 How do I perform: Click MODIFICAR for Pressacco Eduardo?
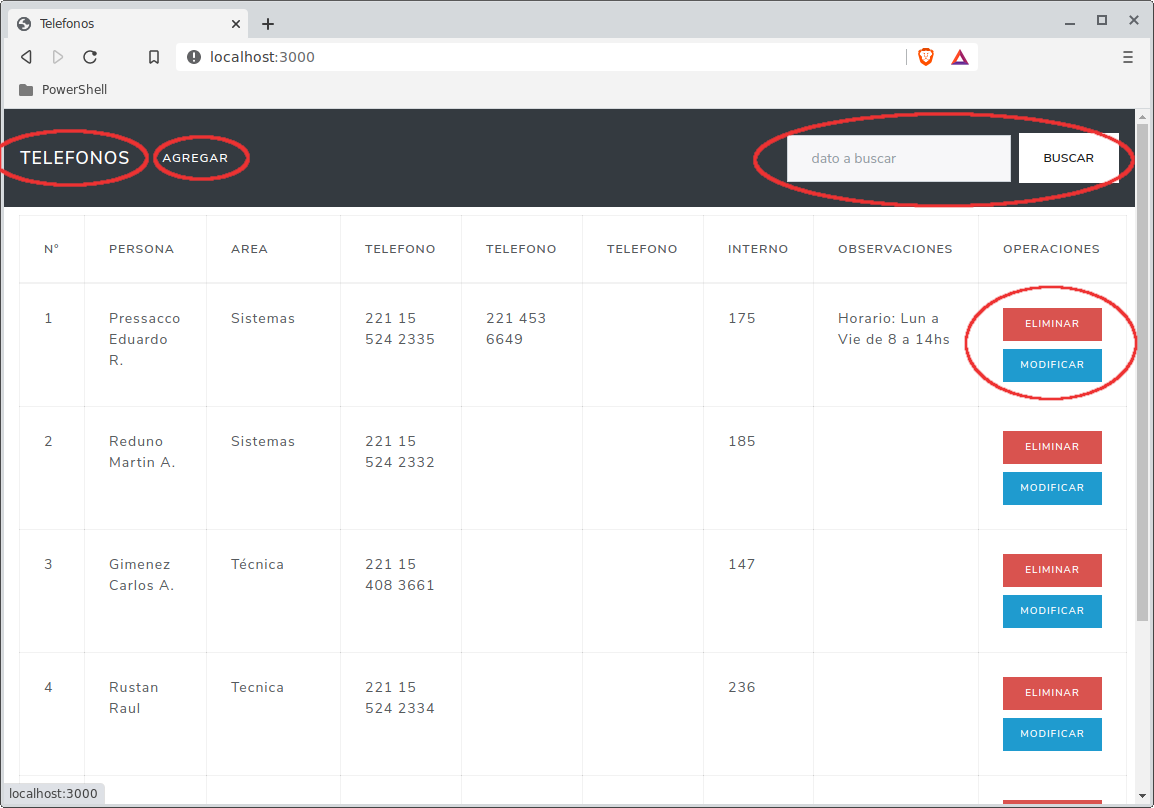[x=1052, y=365]
